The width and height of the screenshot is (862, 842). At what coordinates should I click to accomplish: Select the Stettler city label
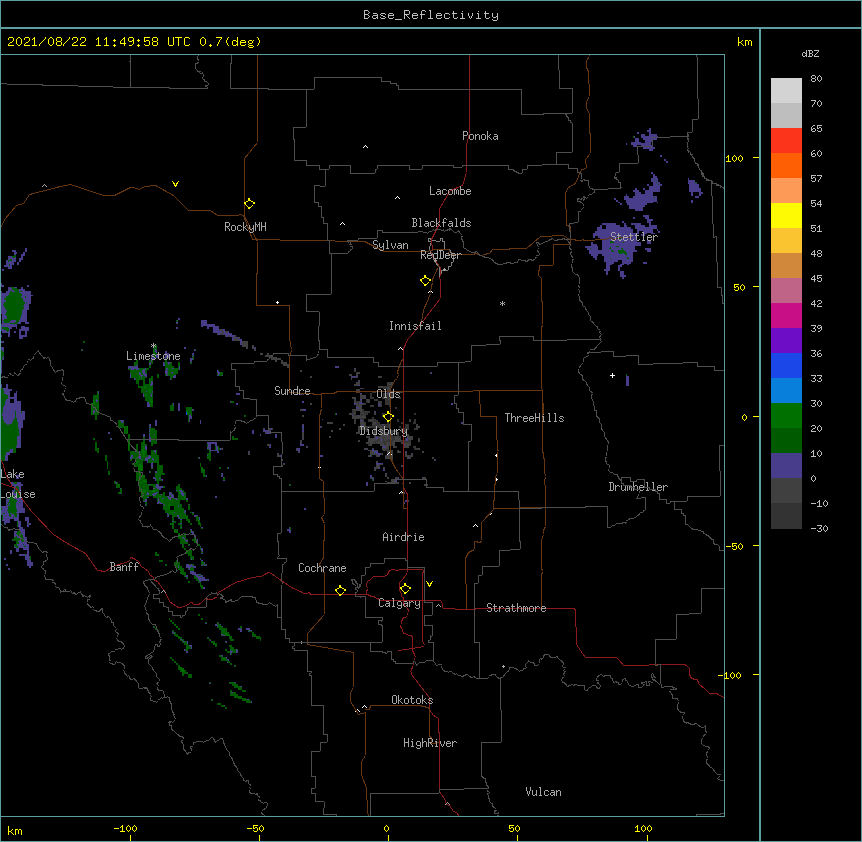coord(634,237)
